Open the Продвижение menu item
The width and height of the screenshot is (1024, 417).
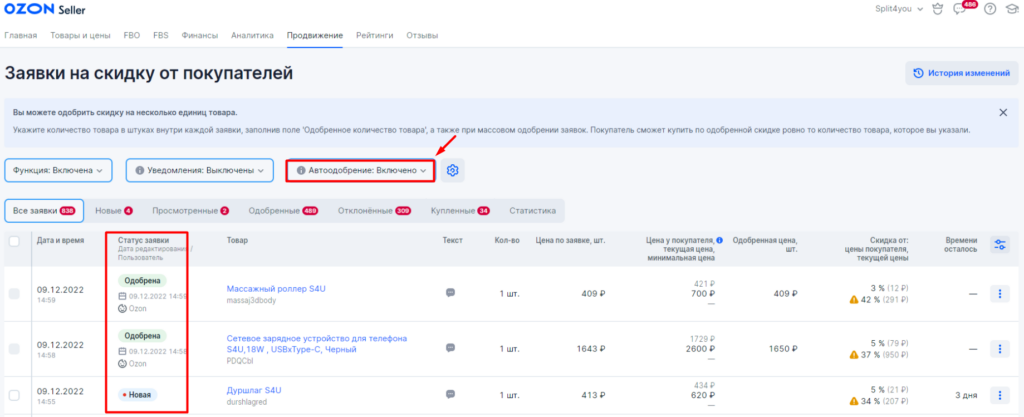pos(315,35)
